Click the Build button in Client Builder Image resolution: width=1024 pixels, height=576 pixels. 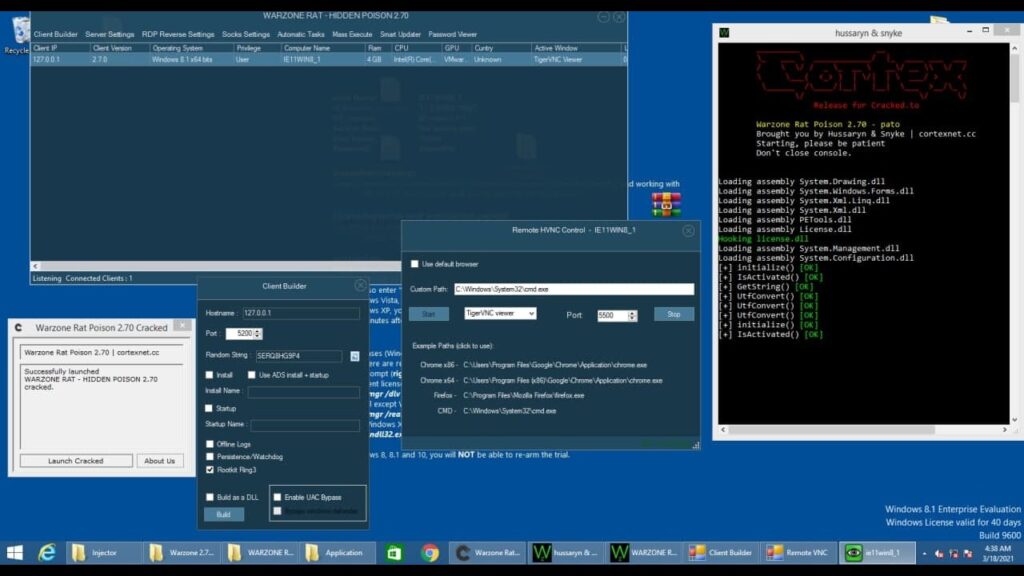point(223,515)
